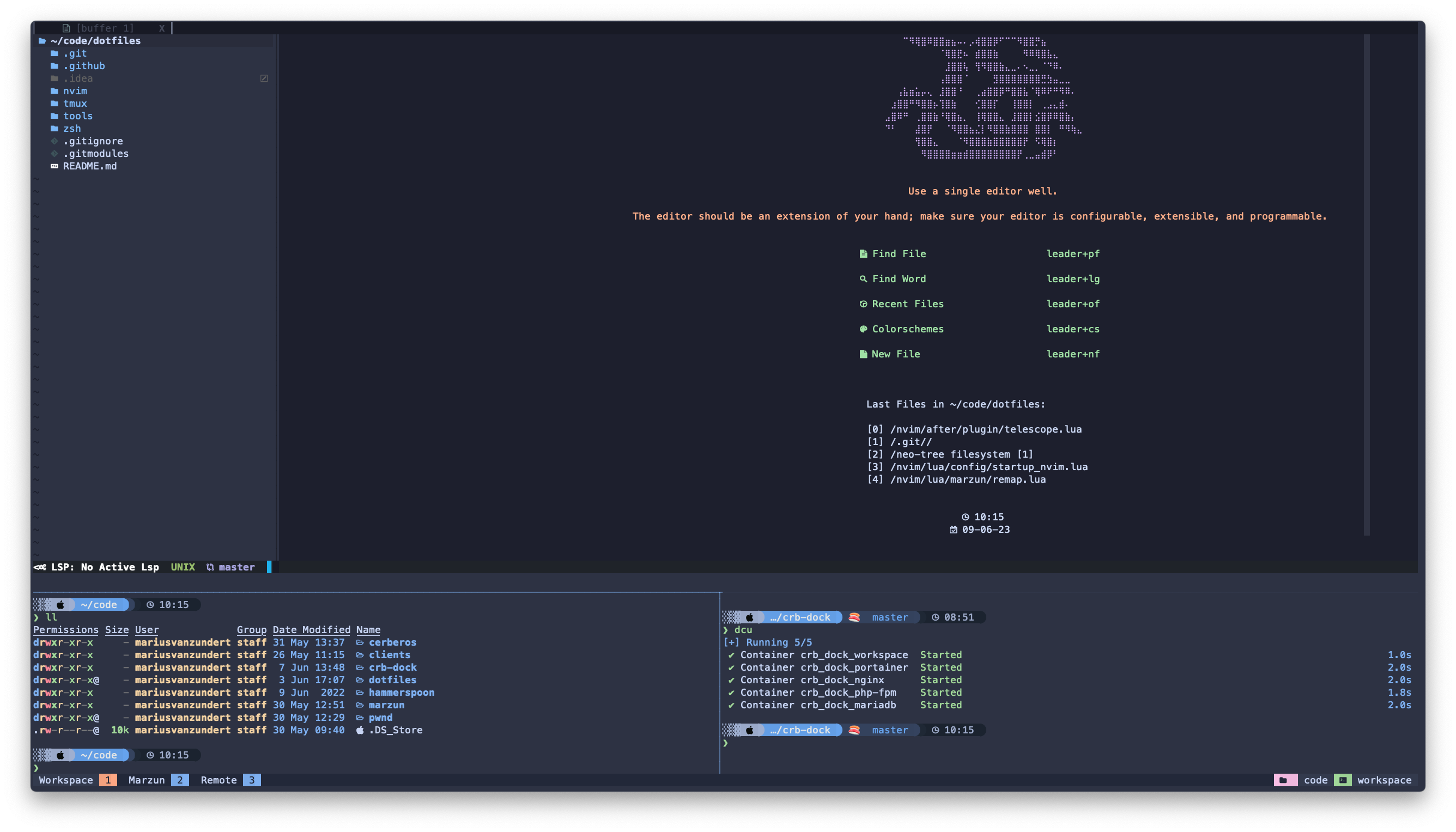
Task: Click the open-window indicator beside .idea
Action: [264, 78]
